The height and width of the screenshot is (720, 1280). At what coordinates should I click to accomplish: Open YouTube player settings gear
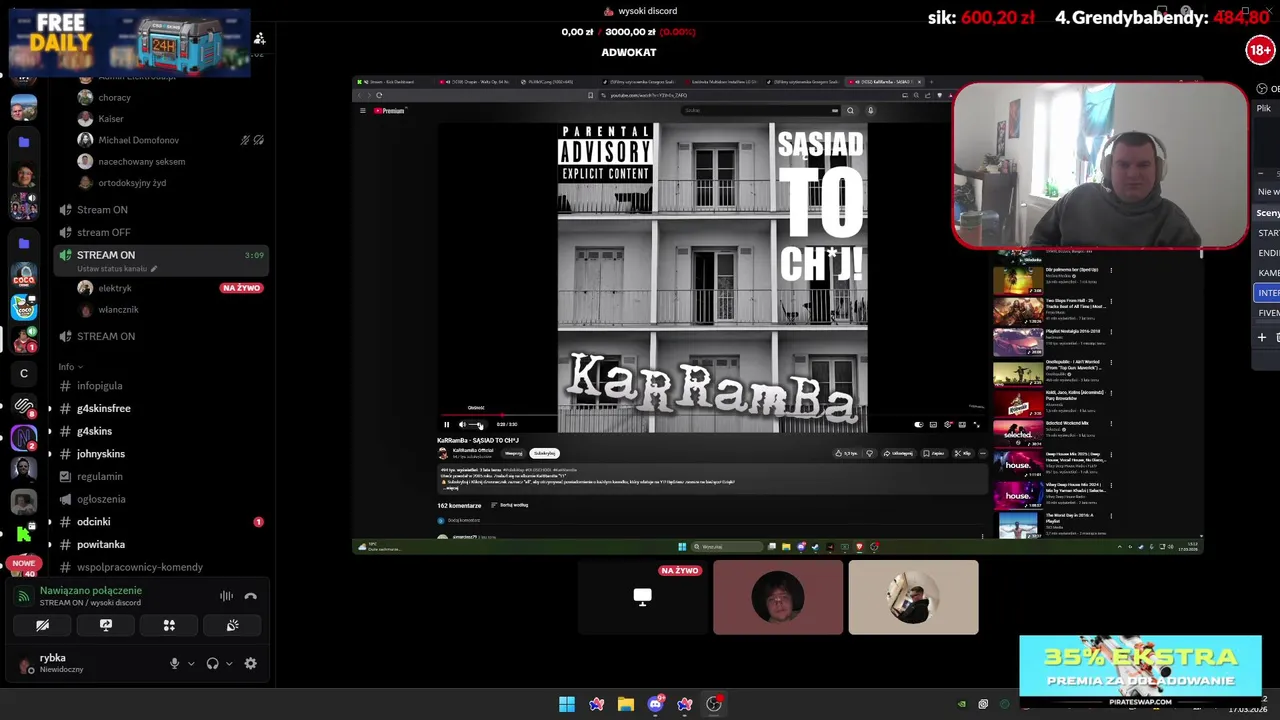coord(948,424)
